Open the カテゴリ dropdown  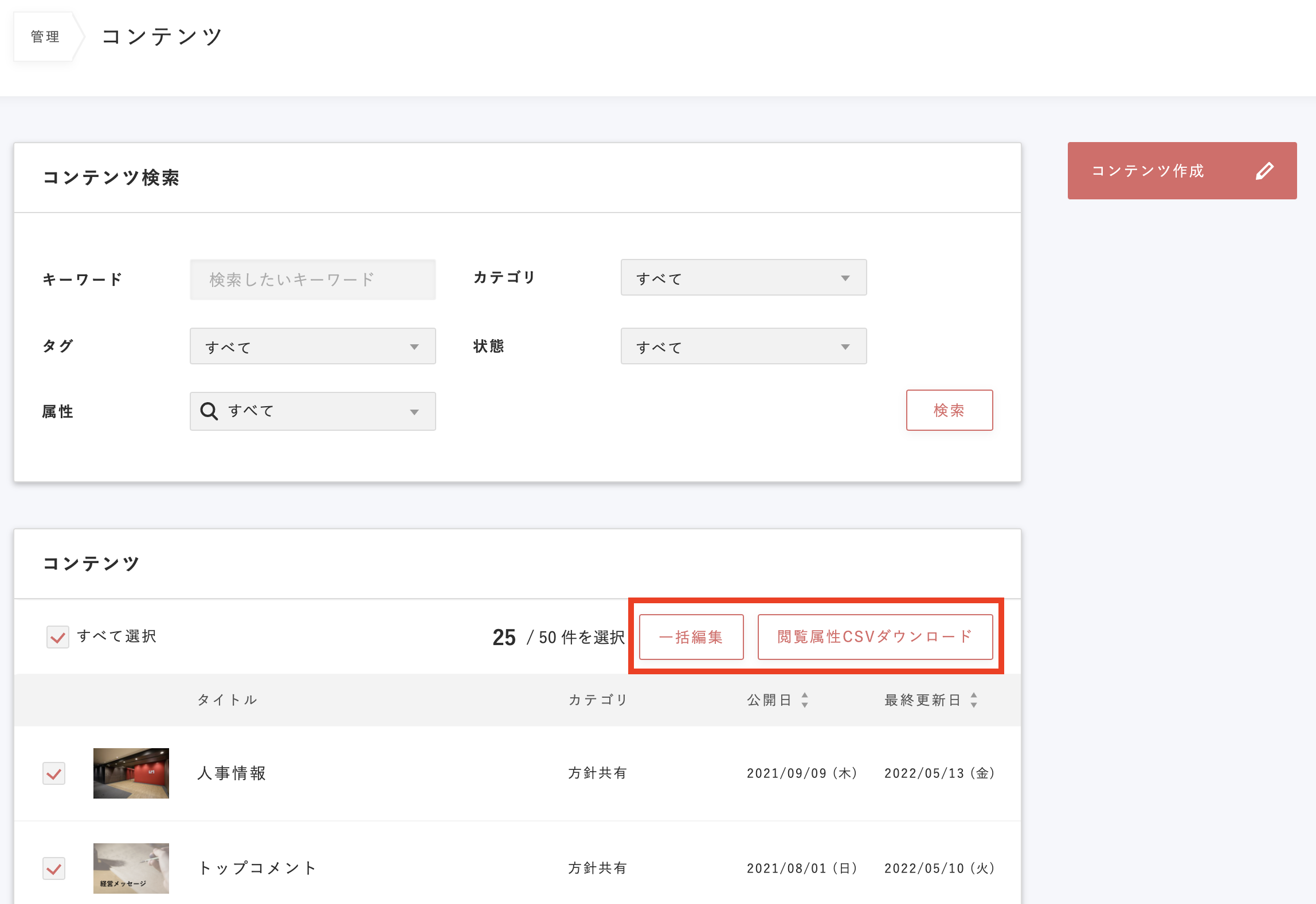point(743,278)
